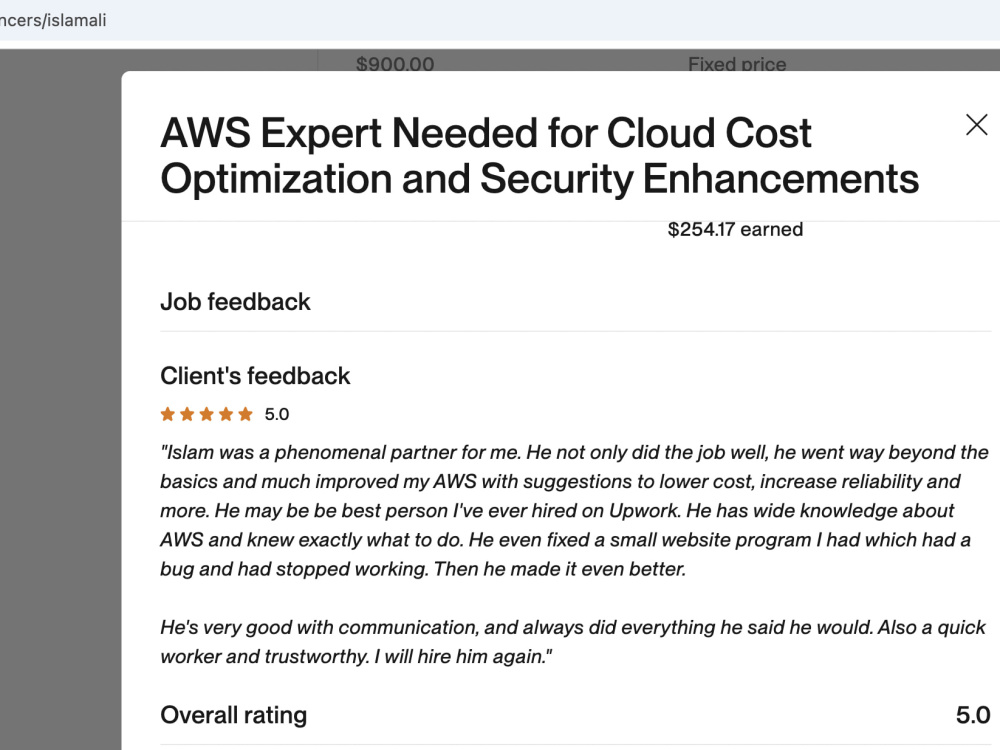Click the dimmed Fixed price label behind the modal

tap(737, 63)
